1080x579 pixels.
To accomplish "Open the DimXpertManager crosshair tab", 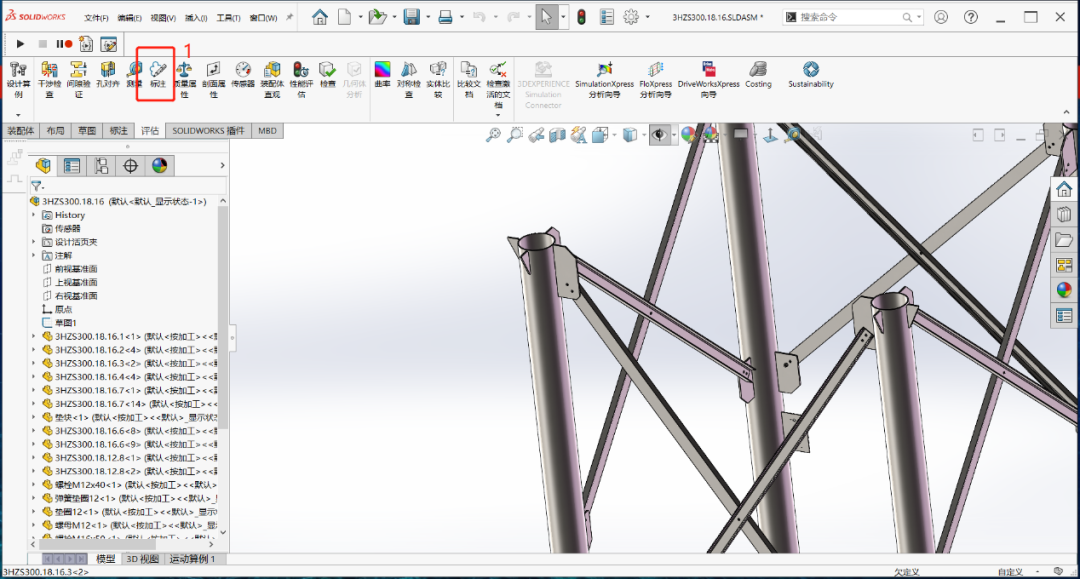I will [x=130, y=165].
